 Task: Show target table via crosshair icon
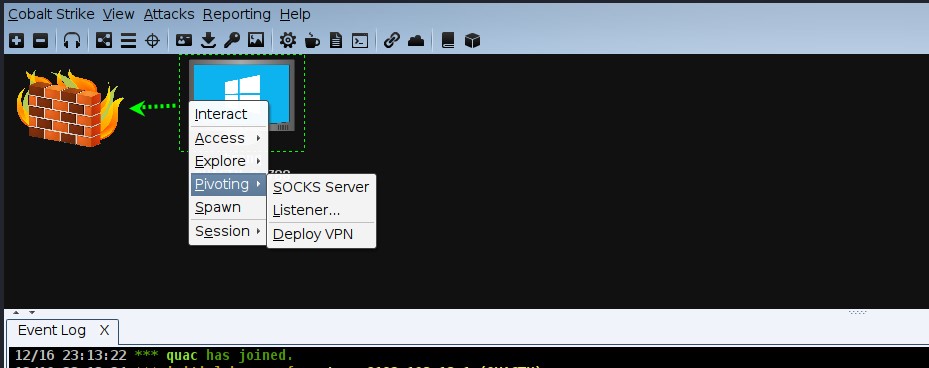(153, 40)
